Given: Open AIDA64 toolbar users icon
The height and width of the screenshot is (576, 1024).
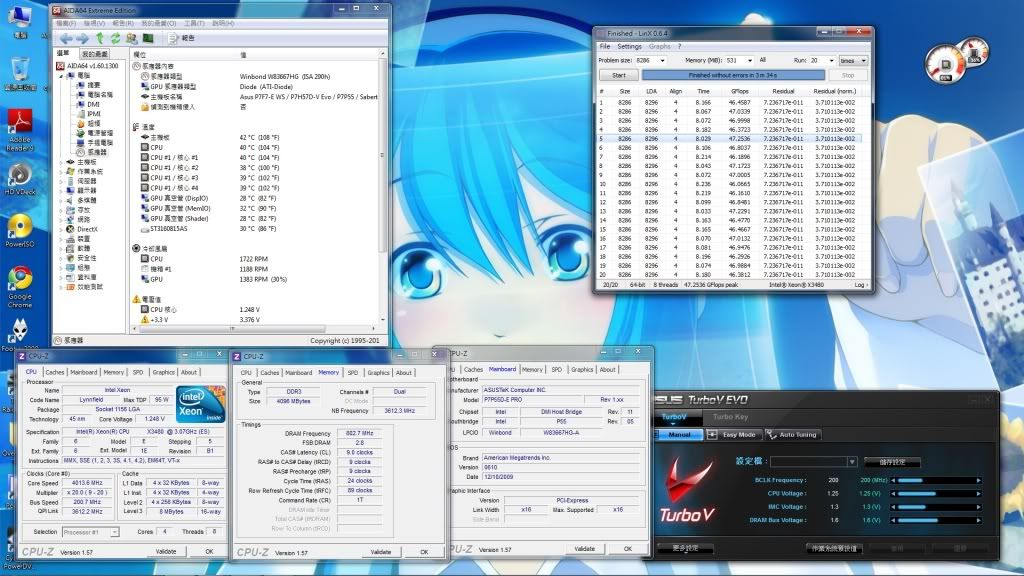Looking at the screenshot, I should [x=132, y=39].
